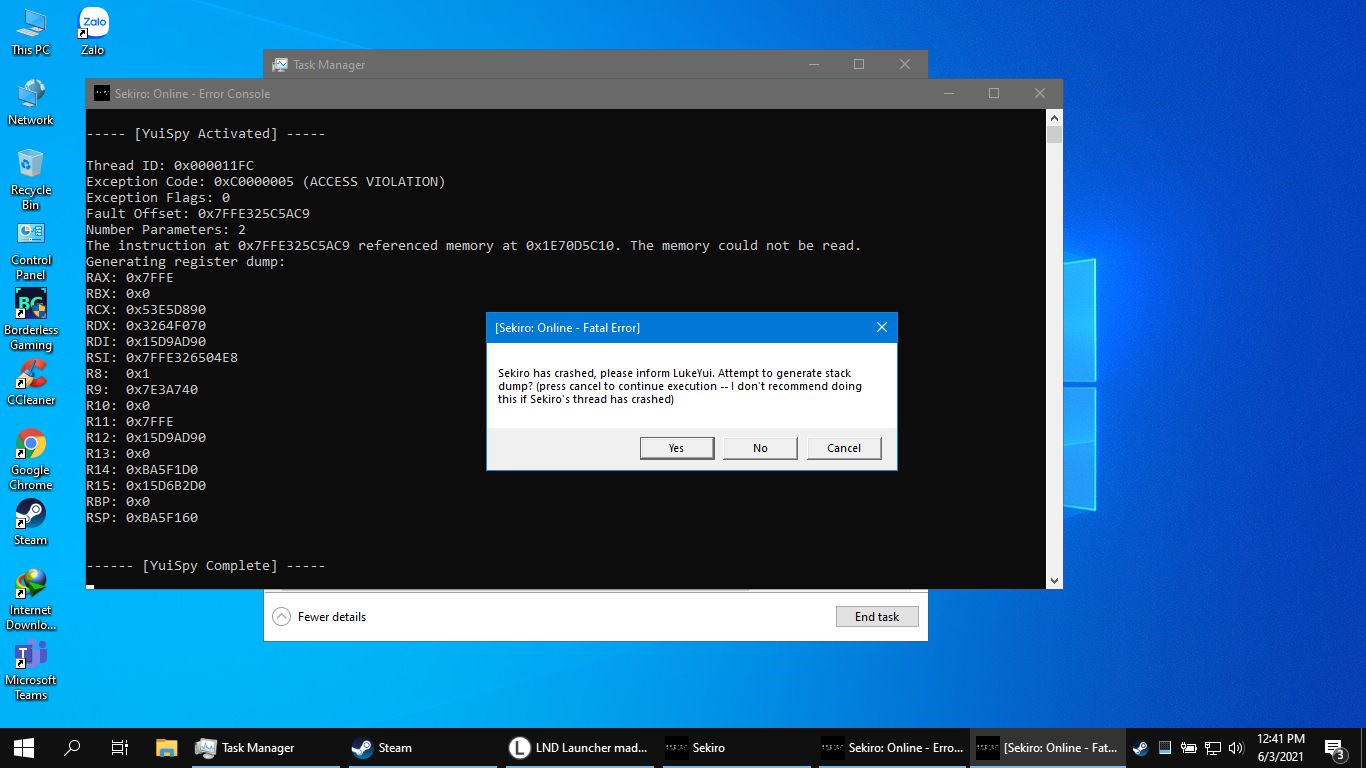Open File Explorer from the taskbar

coord(166,747)
